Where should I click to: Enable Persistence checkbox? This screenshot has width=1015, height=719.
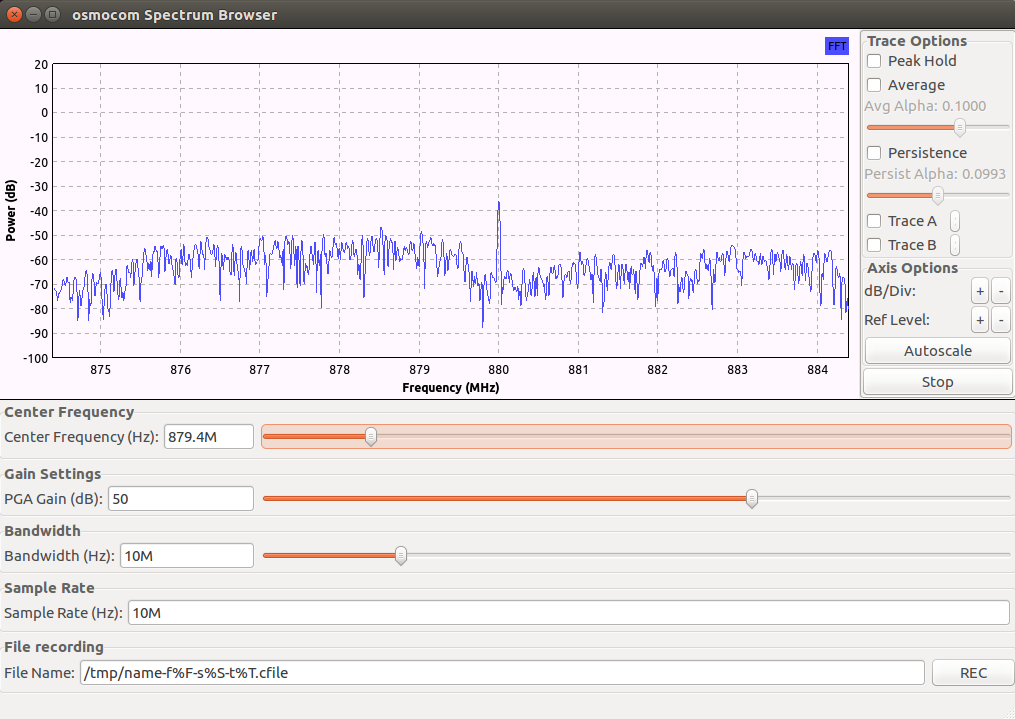(x=874, y=153)
